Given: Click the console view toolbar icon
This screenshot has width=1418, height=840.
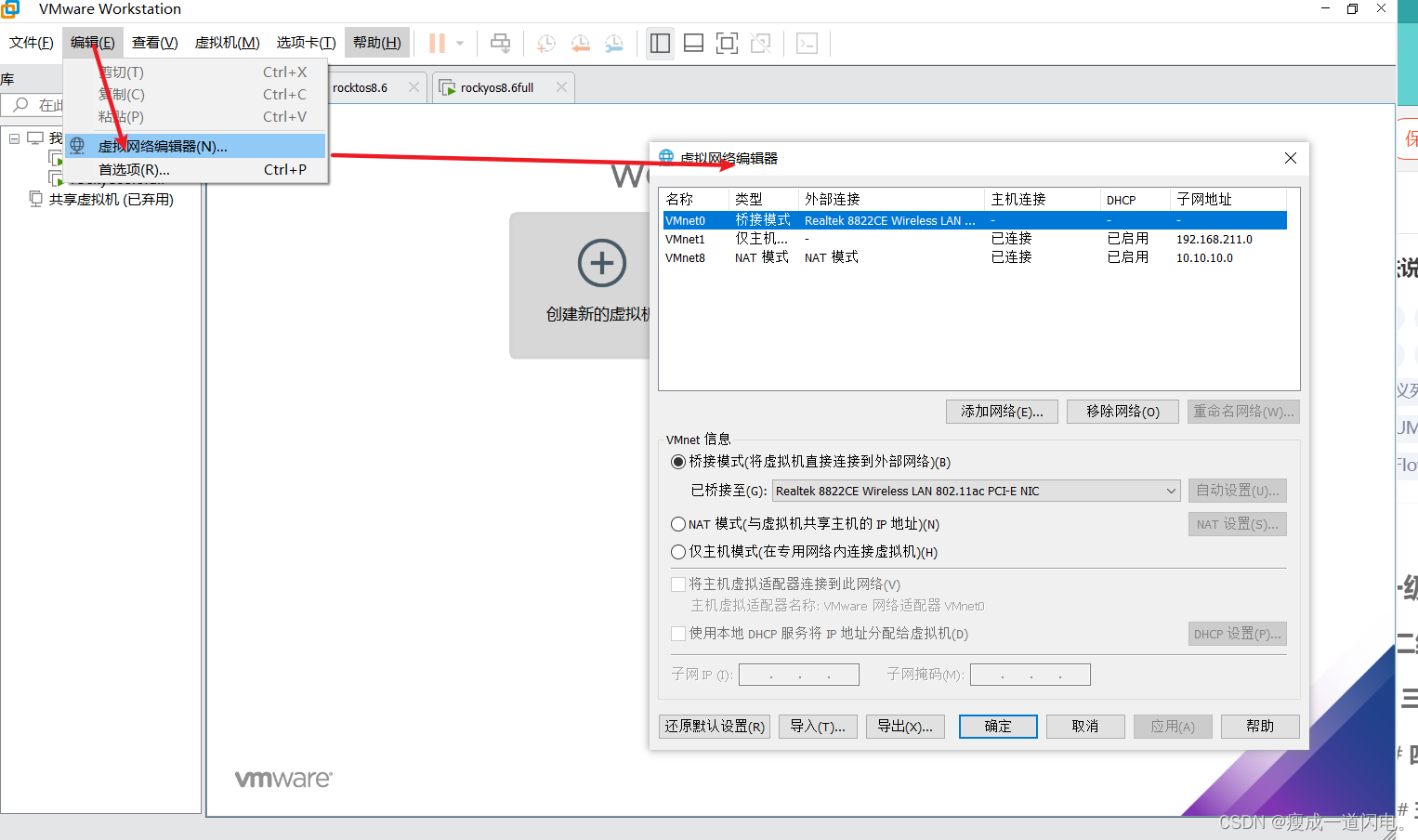Looking at the screenshot, I should [807, 43].
